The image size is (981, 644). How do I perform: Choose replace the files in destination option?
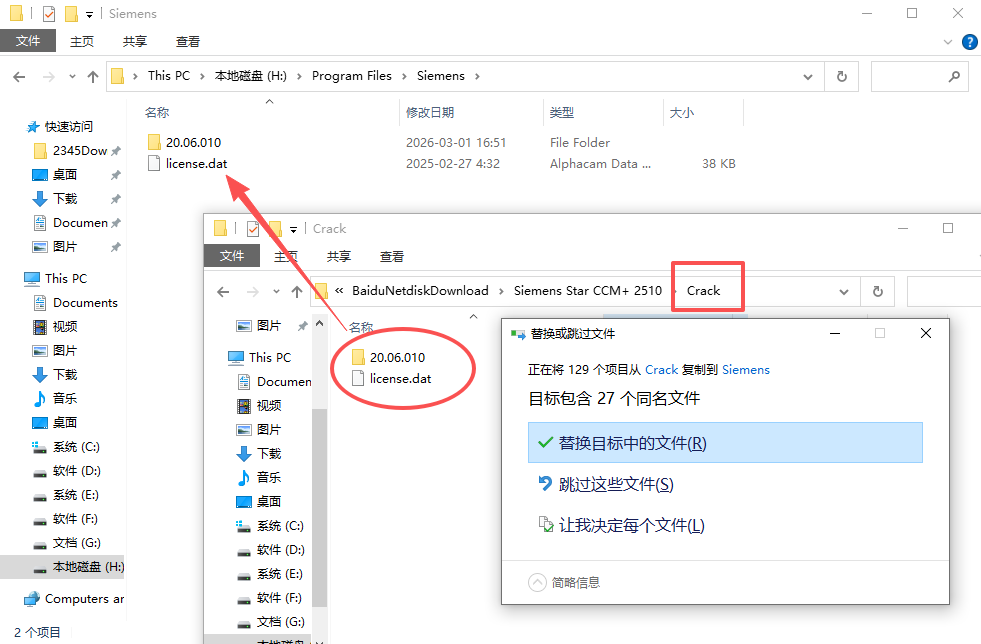coord(631,443)
